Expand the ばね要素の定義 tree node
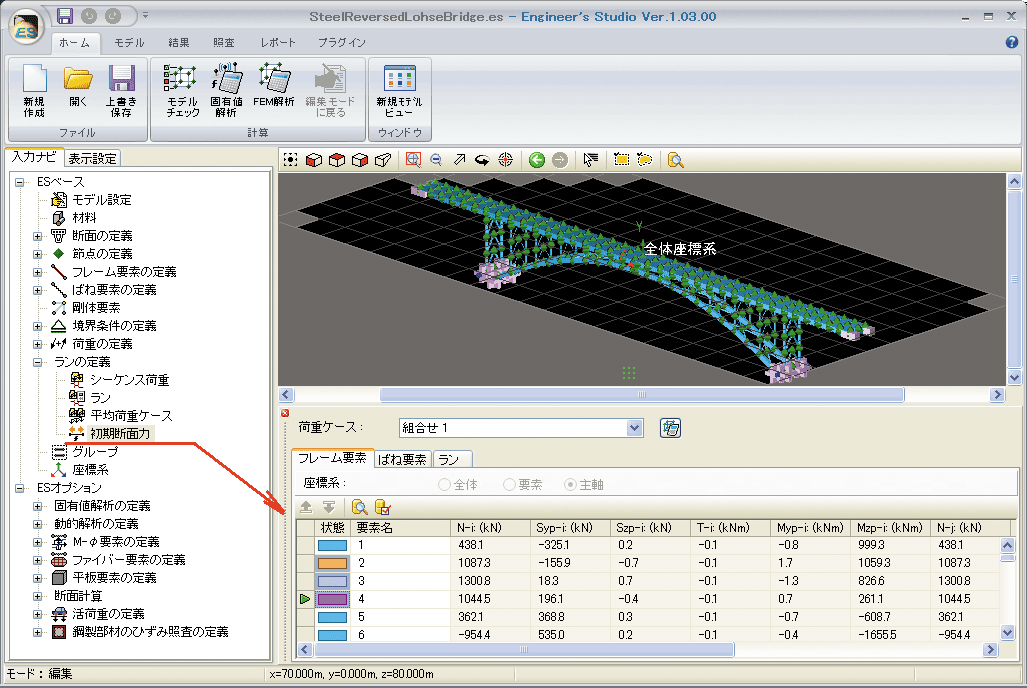The width and height of the screenshot is (1027, 688). click(x=37, y=290)
